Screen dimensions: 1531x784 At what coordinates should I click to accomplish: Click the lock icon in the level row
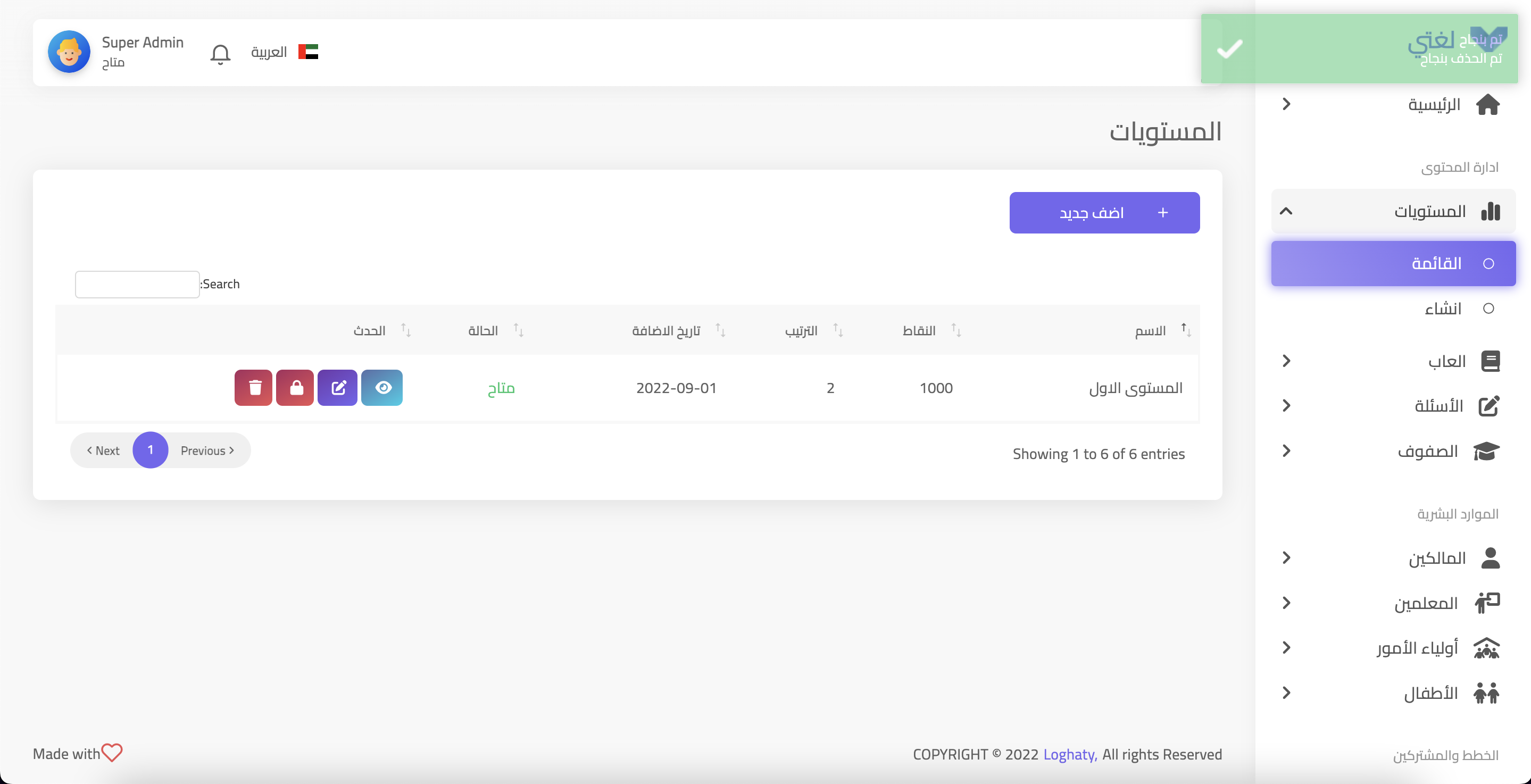295,388
